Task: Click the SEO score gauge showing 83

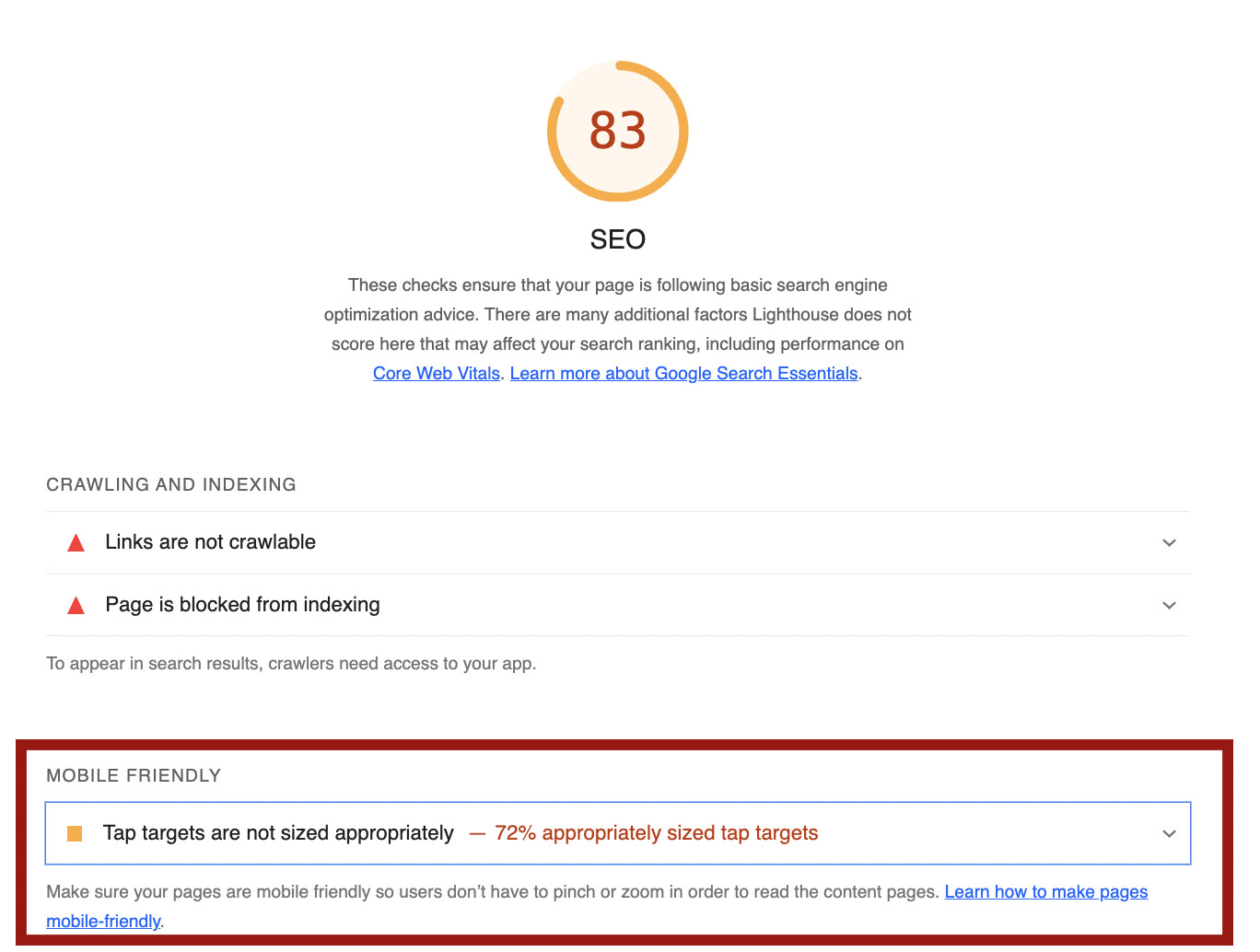Action: point(617,131)
